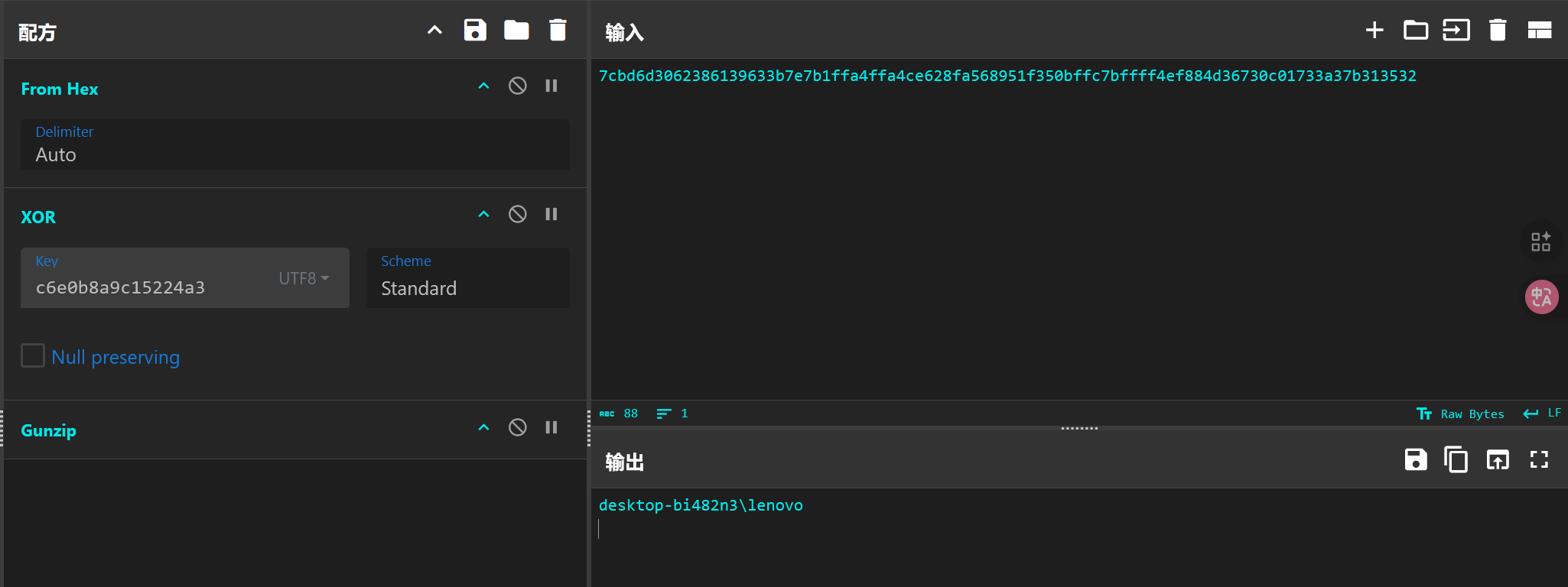The image size is (1568, 587).
Task: Replace input with output
Action: 1497,460
